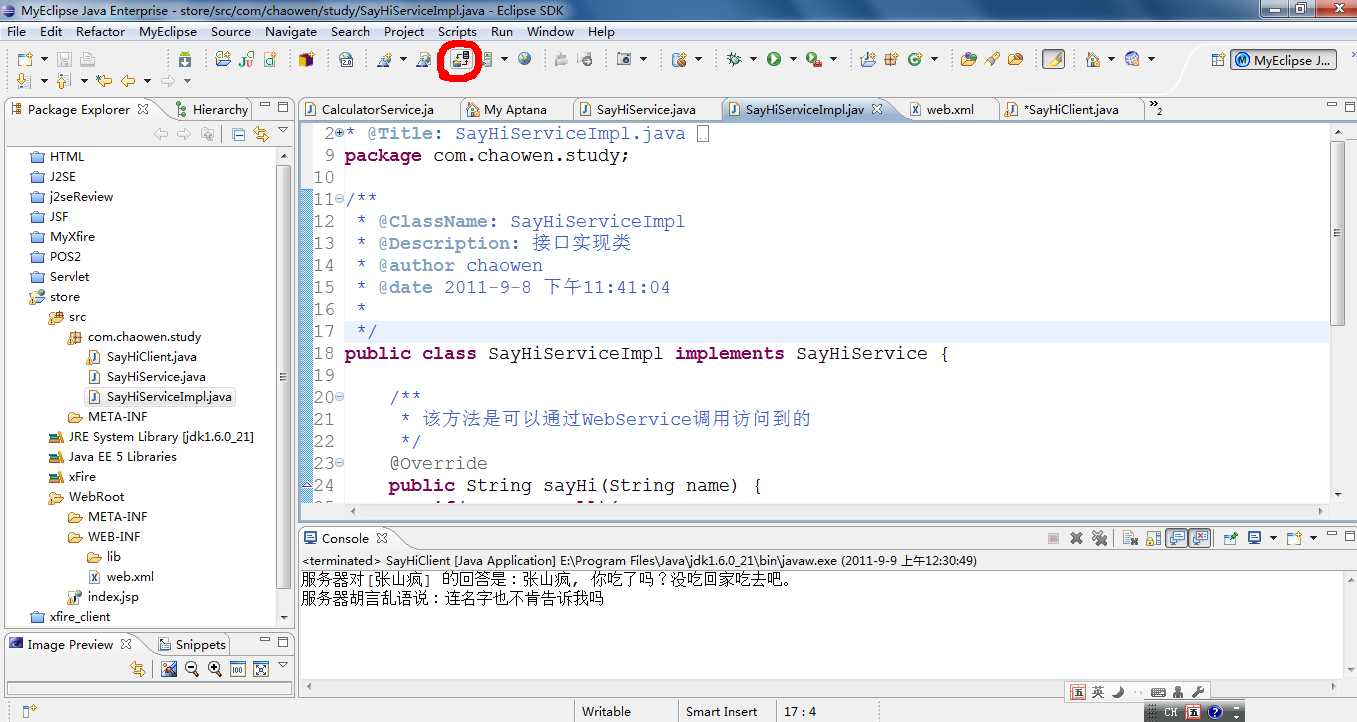
Task: Expand the folded header comment at line 2
Action: [340, 133]
